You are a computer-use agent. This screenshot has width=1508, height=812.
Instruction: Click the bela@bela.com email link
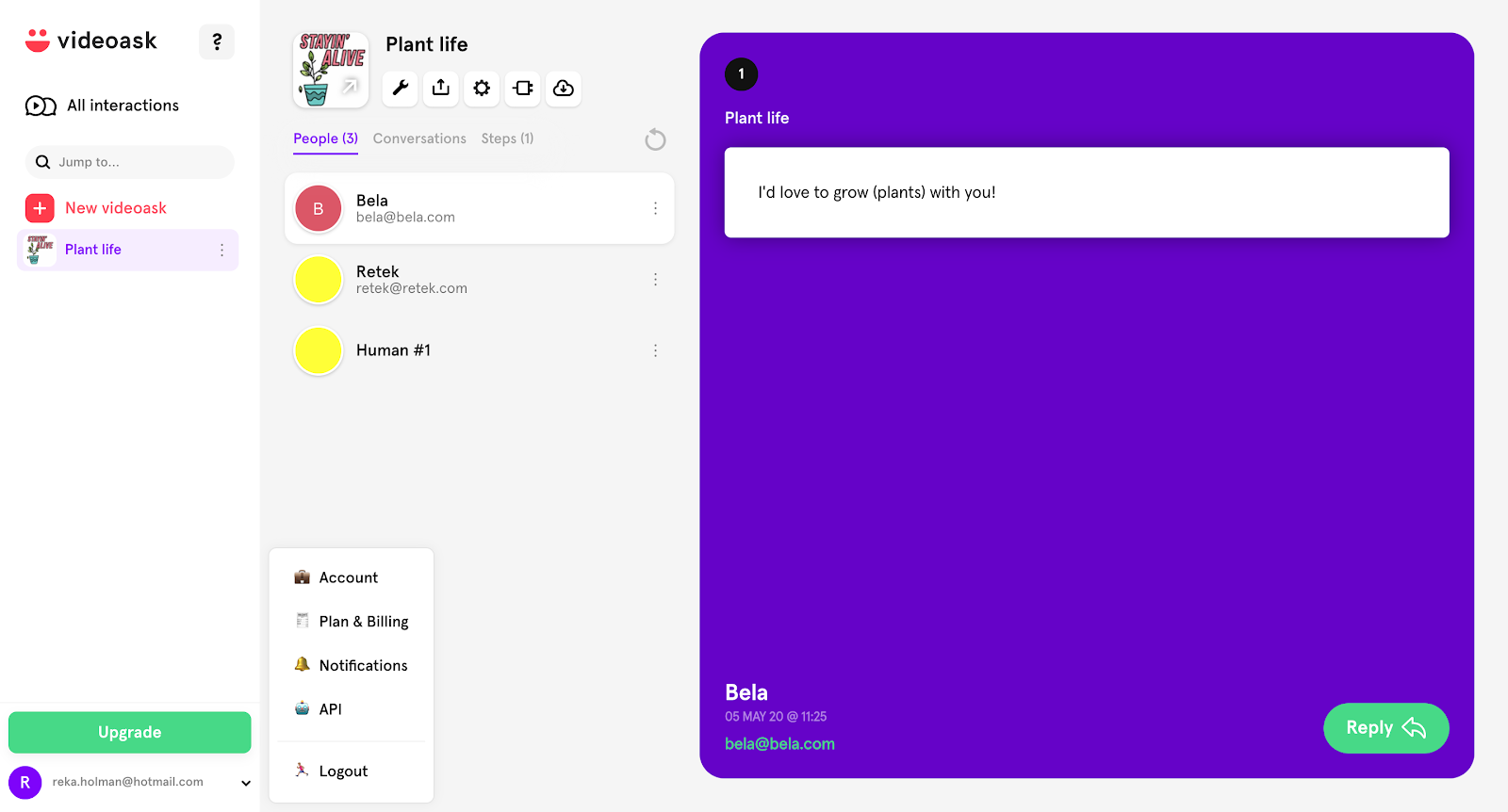pyautogui.click(x=779, y=744)
